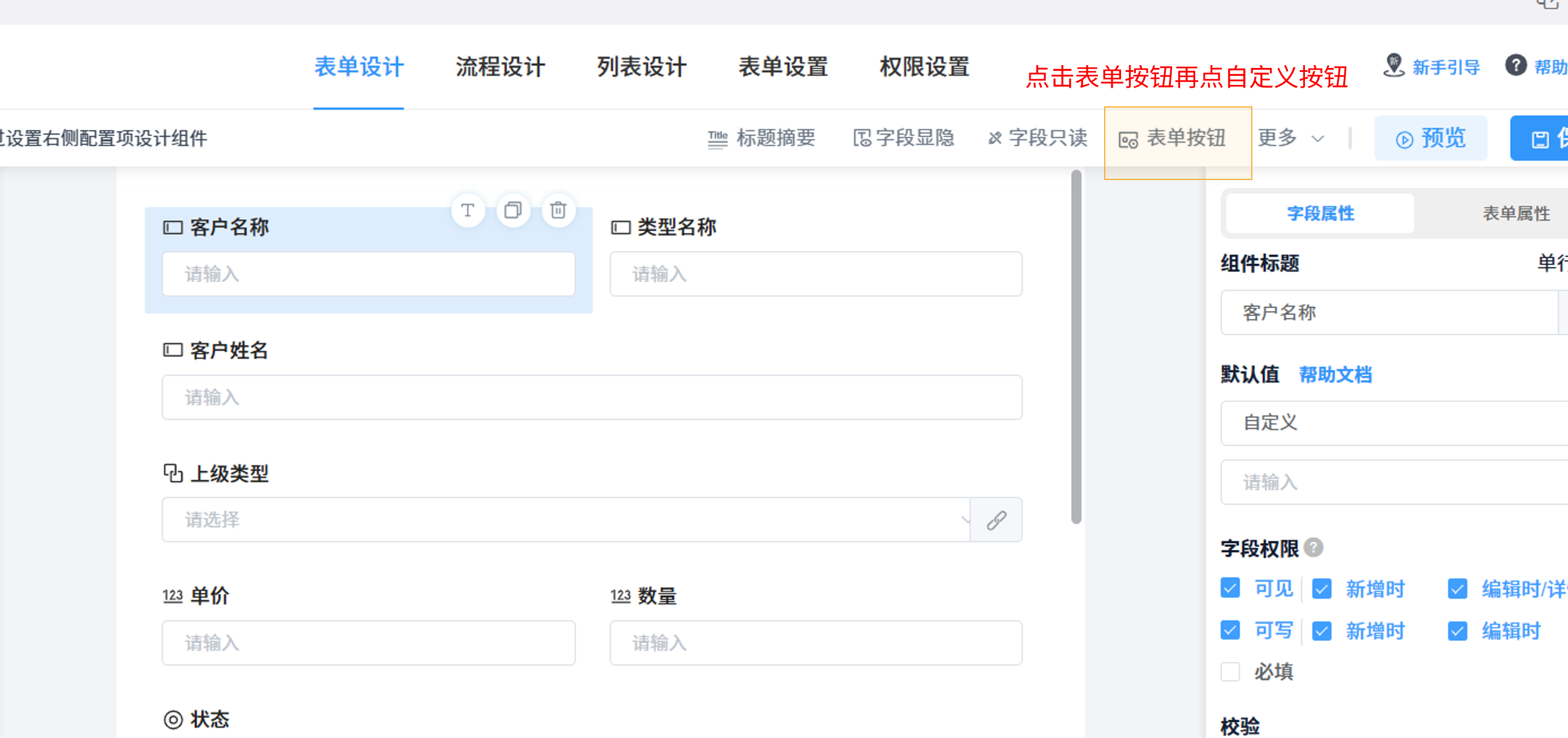Click the 校验 section heading
Screen dimensions: 1568x738
click(x=1240, y=726)
